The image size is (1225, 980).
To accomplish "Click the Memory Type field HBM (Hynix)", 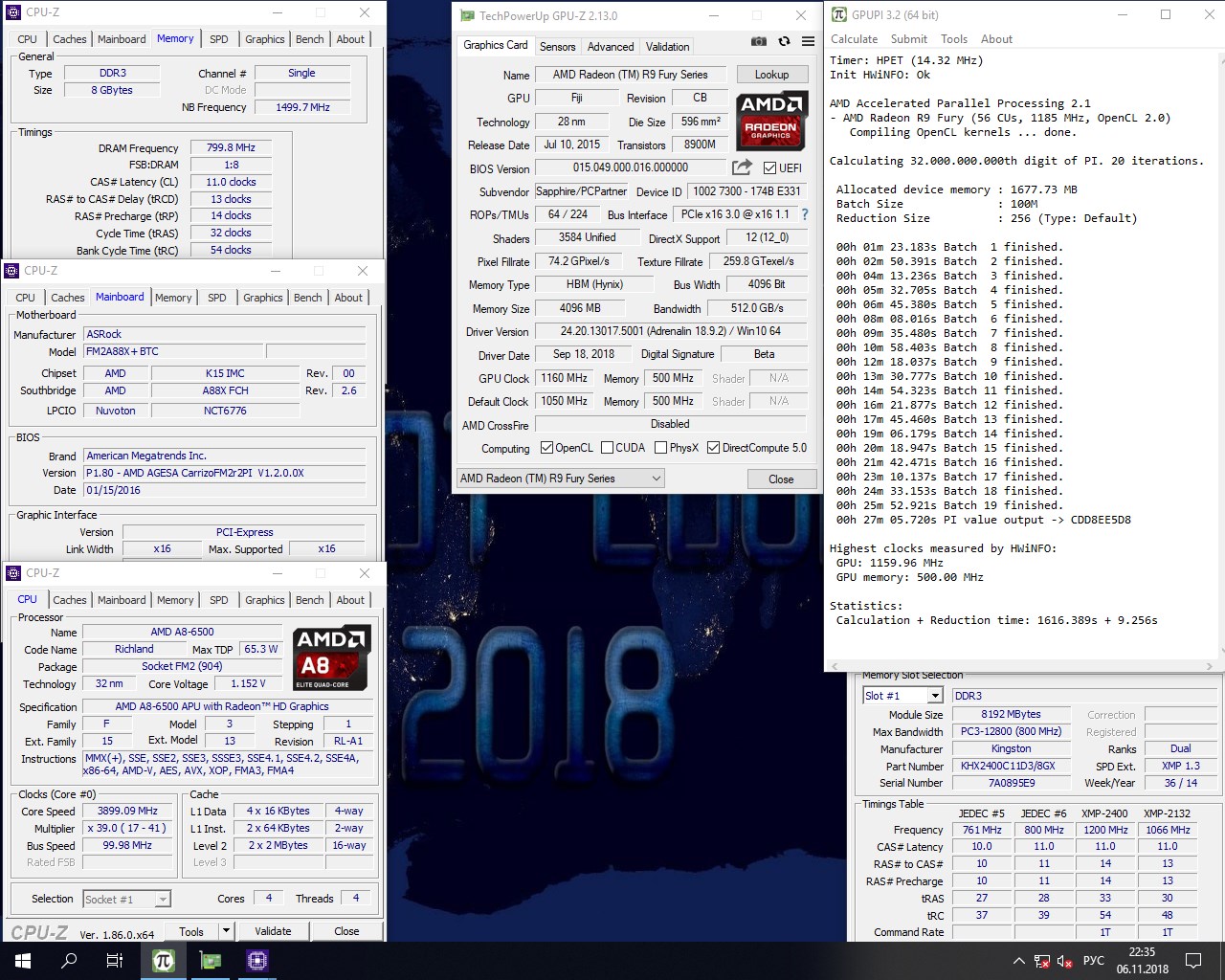I will 593,284.
